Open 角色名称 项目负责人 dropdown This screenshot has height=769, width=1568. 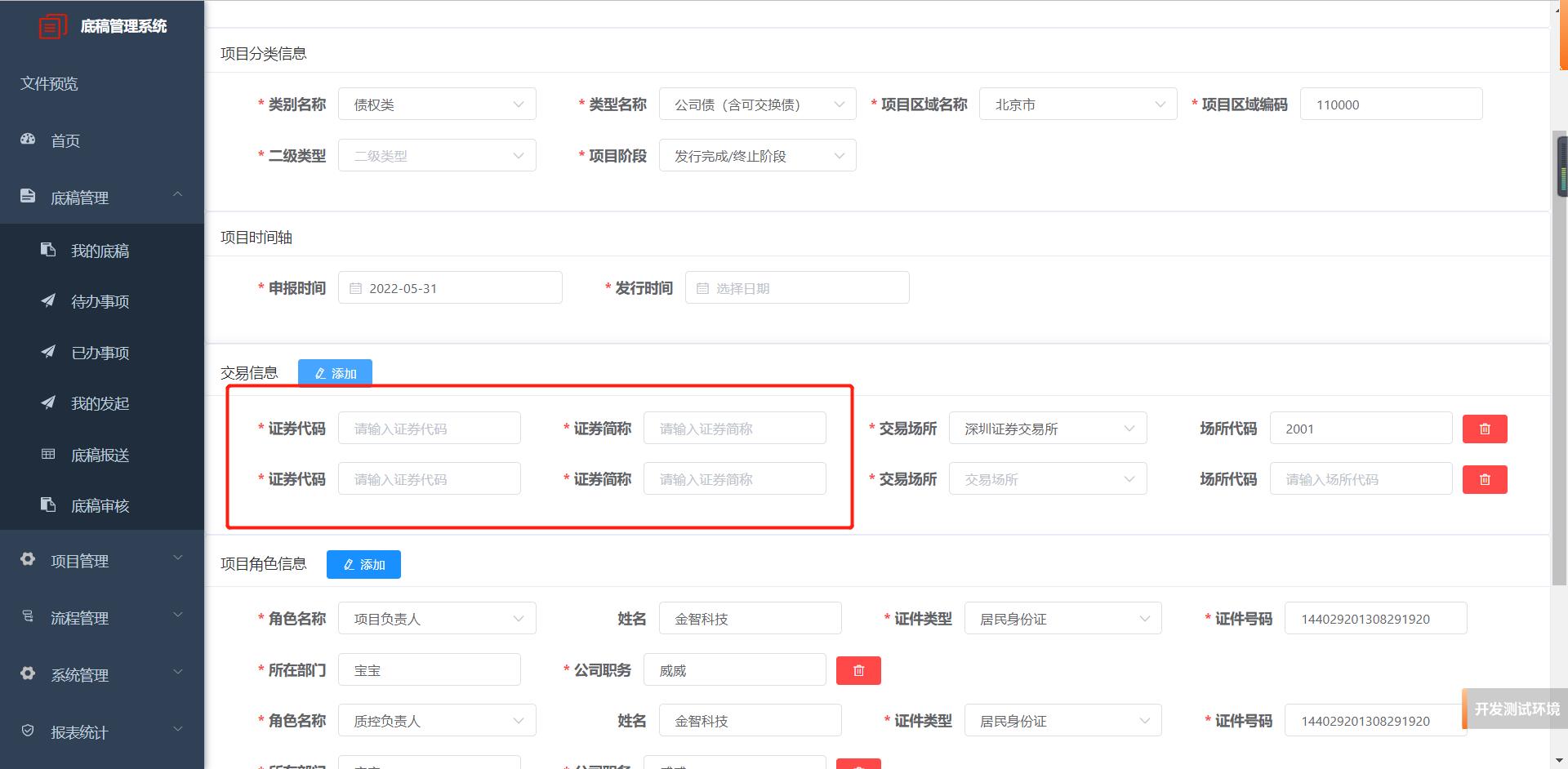[437, 619]
